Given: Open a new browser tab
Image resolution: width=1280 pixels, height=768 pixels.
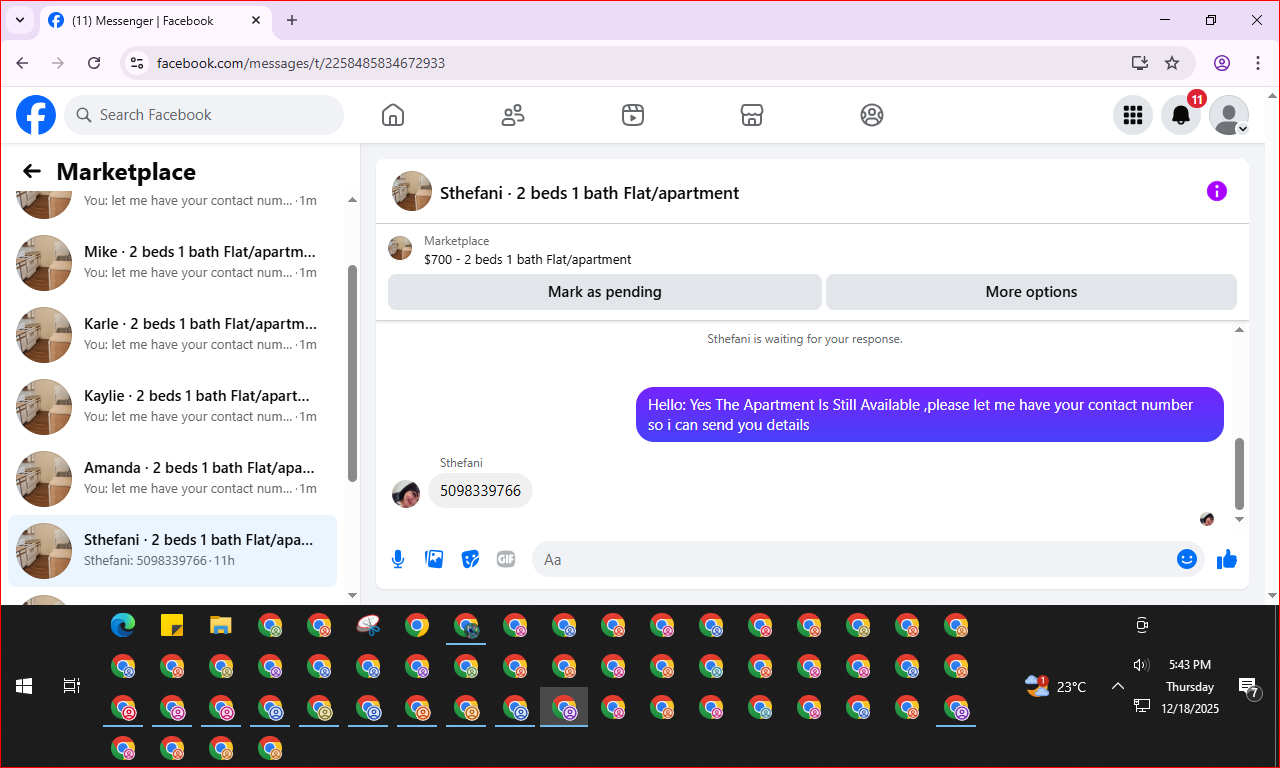Looking at the screenshot, I should point(292,20).
